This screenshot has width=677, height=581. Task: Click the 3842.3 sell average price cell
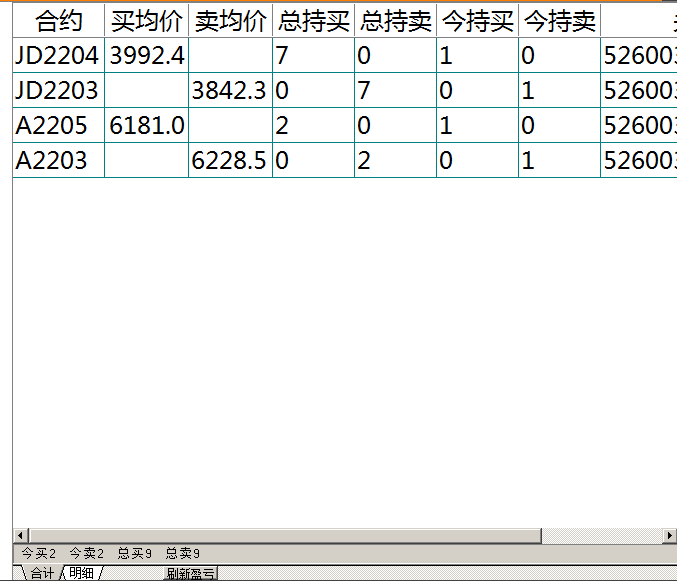tap(230, 91)
